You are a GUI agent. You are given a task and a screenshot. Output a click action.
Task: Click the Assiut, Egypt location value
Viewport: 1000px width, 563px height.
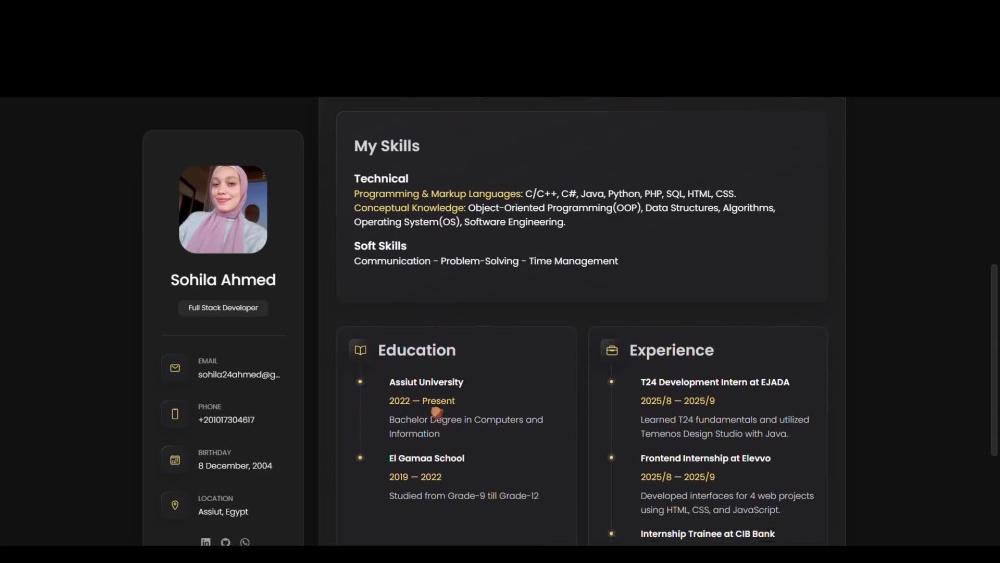tap(223, 511)
